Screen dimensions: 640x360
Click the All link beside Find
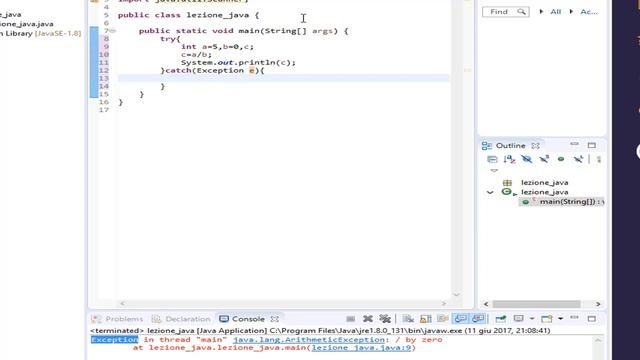click(556, 12)
